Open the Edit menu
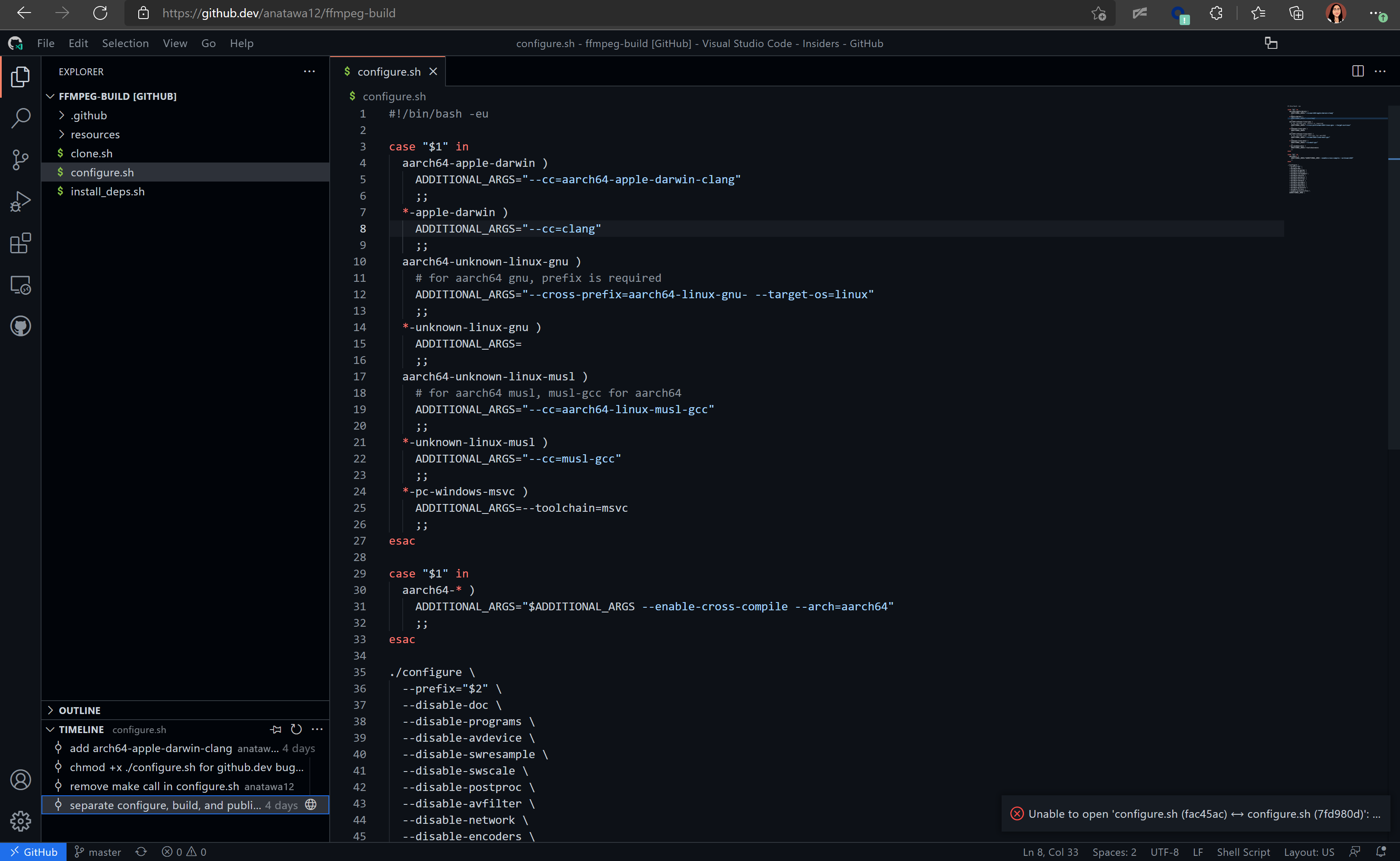The width and height of the screenshot is (1400, 861). coord(78,43)
